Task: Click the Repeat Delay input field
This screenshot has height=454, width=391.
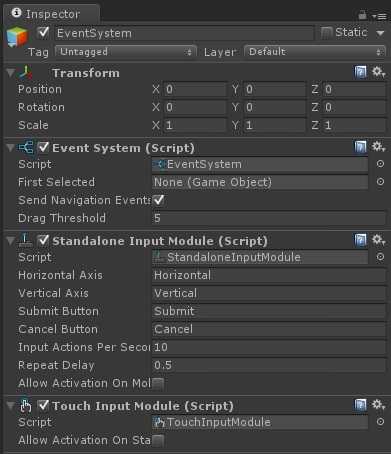Action: point(269,365)
